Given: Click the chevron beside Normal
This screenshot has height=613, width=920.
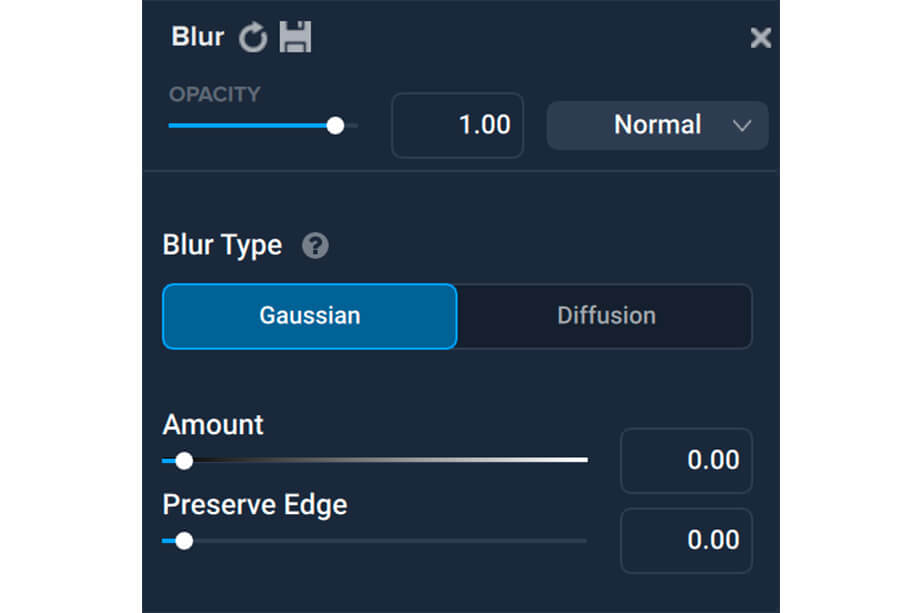Looking at the screenshot, I should pos(742,126).
